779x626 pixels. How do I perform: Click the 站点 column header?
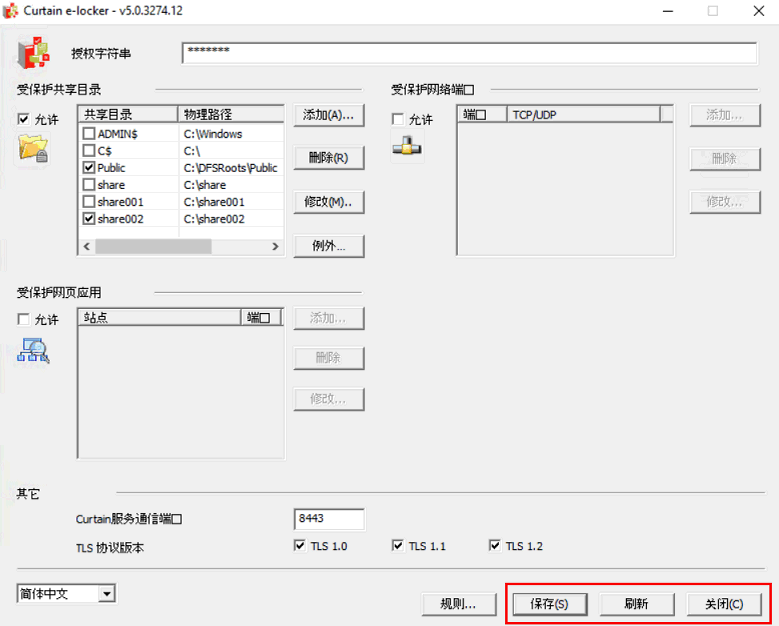click(160, 317)
